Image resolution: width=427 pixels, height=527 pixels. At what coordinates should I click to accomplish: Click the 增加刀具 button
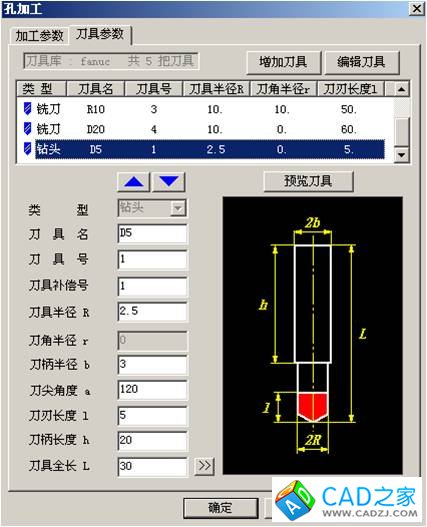[283, 62]
